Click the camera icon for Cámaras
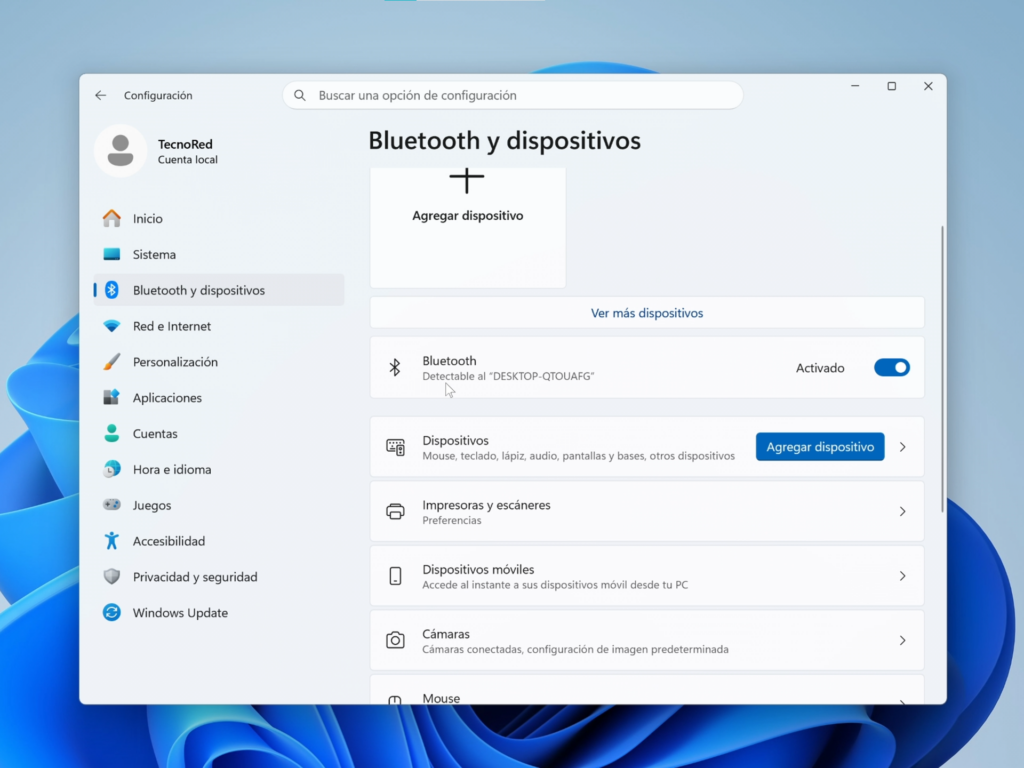Image resolution: width=1024 pixels, height=768 pixels. (395, 640)
